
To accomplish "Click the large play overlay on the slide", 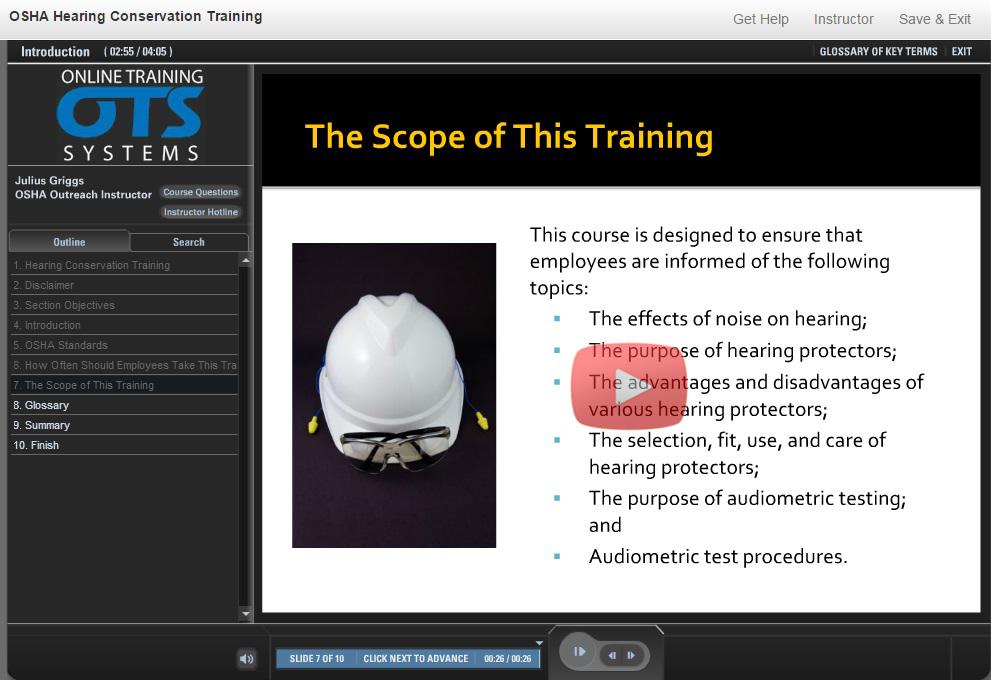I will [629, 387].
